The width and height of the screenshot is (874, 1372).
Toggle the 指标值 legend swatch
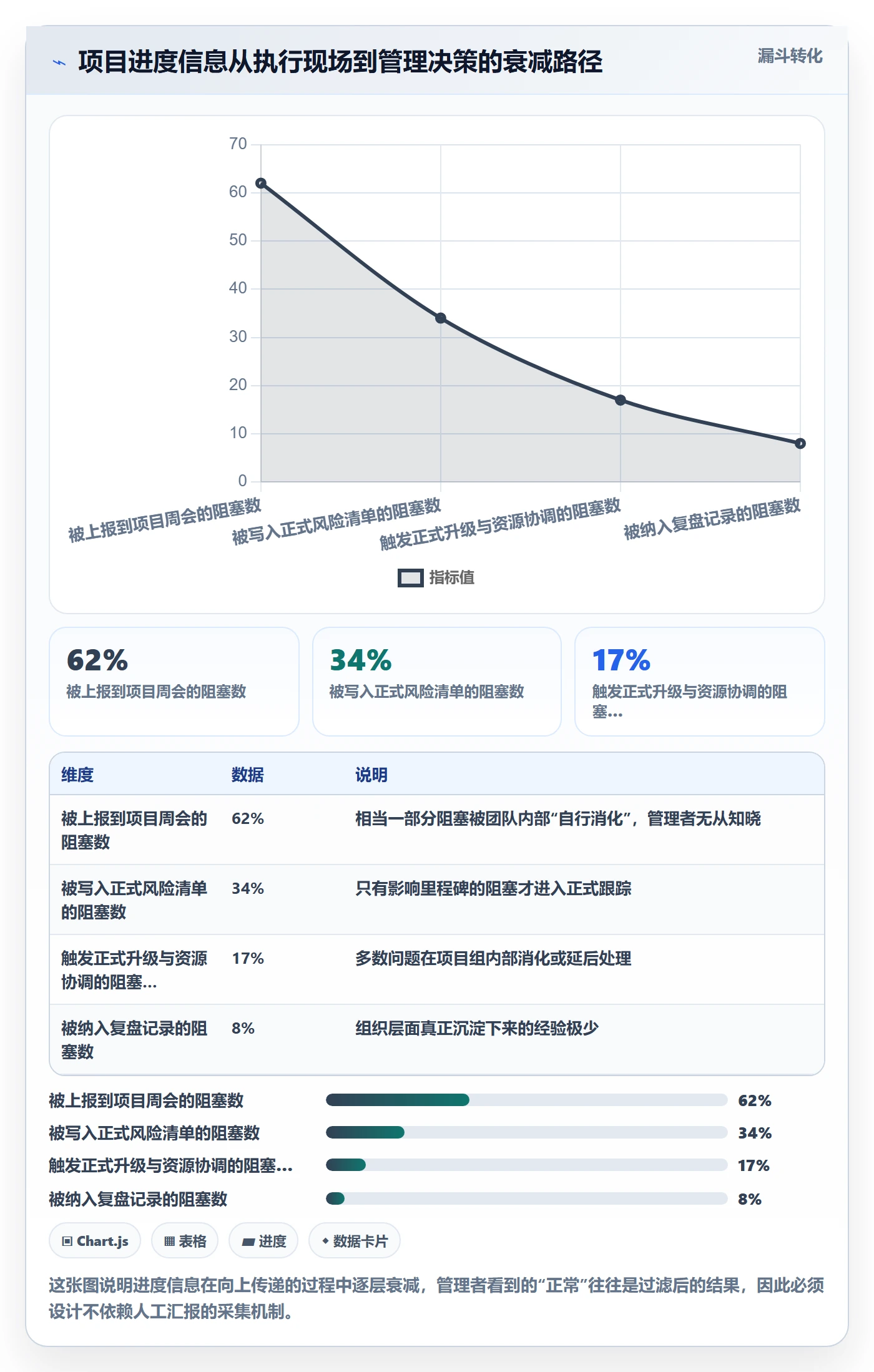tap(410, 578)
